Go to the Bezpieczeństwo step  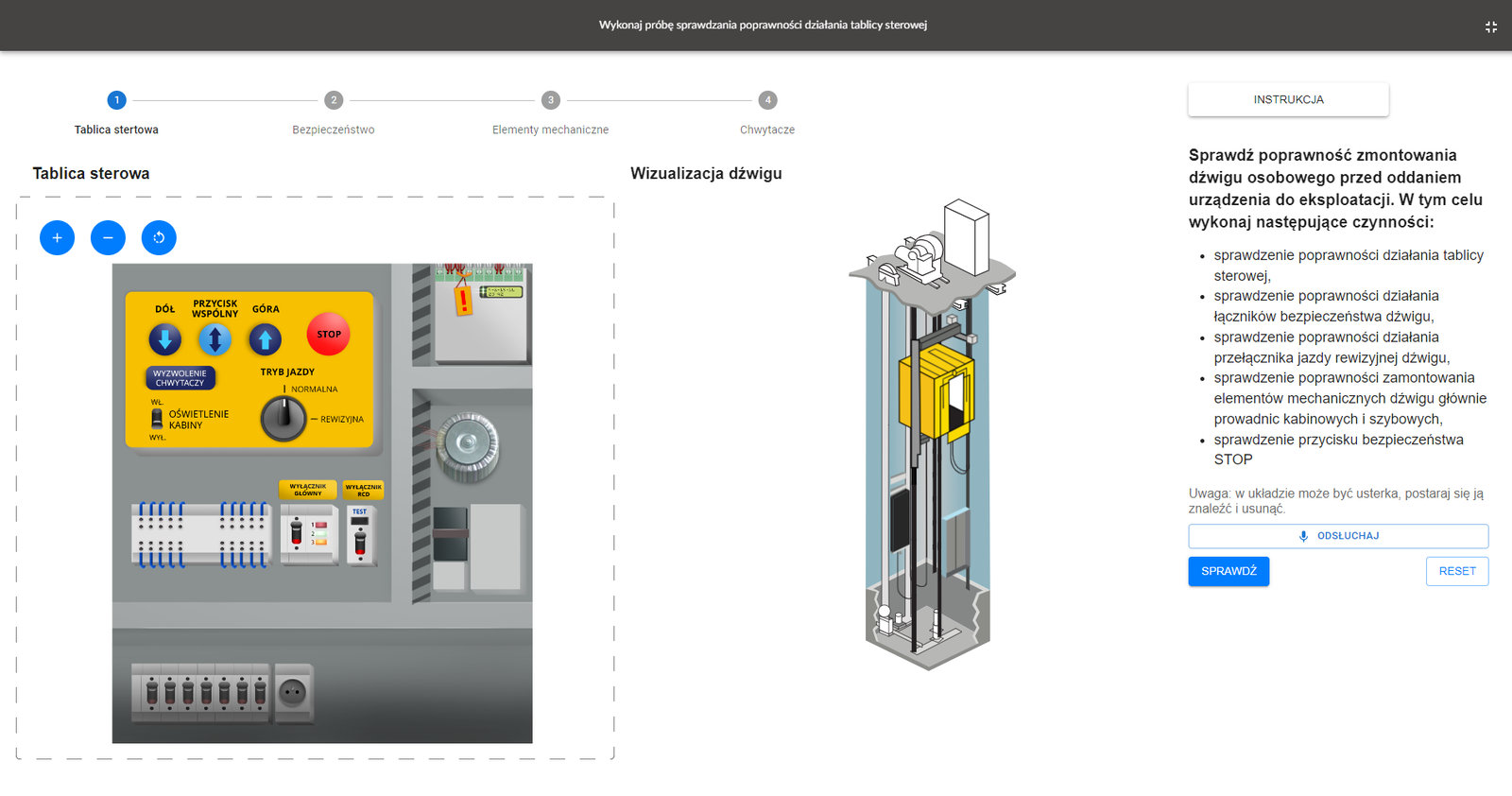pyautogui.click(x=334, y=100)
